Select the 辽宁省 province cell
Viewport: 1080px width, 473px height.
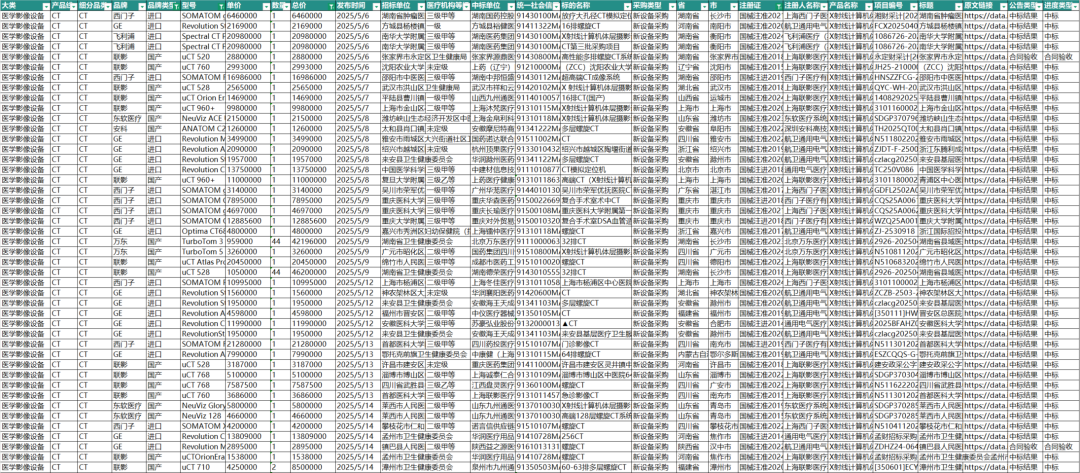coord(692,67)
